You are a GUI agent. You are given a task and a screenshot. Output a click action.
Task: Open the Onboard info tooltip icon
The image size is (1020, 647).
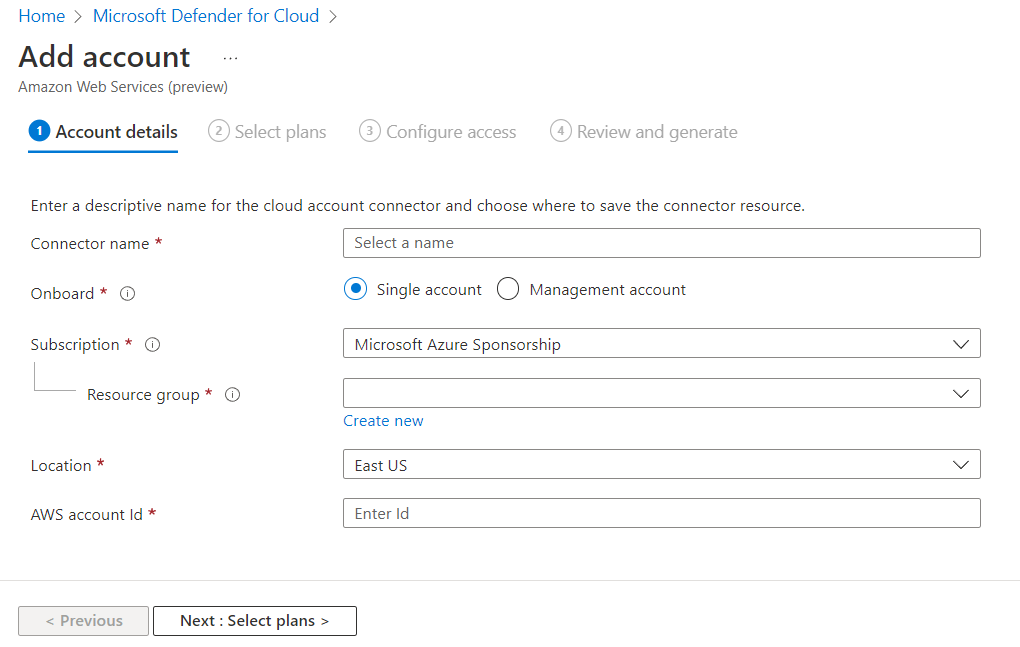(x=128, y=294)
